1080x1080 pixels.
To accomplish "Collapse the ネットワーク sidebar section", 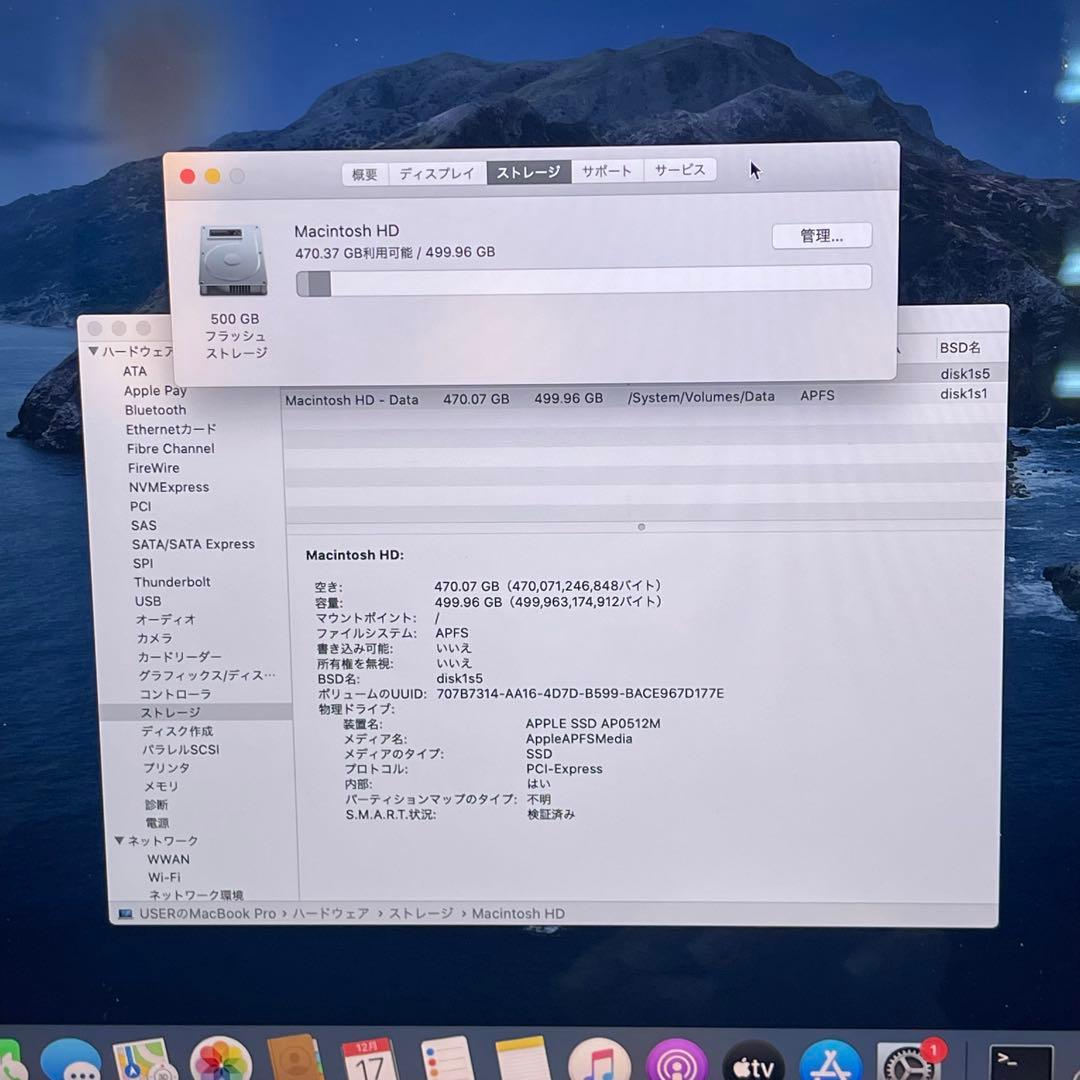I will 119,840.
